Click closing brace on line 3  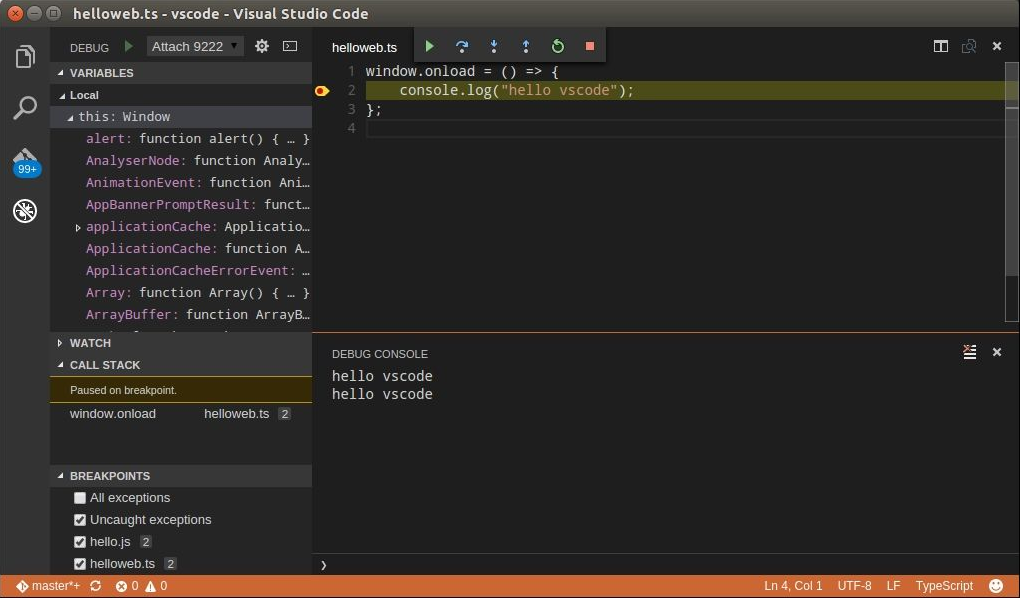click(374, 109)
